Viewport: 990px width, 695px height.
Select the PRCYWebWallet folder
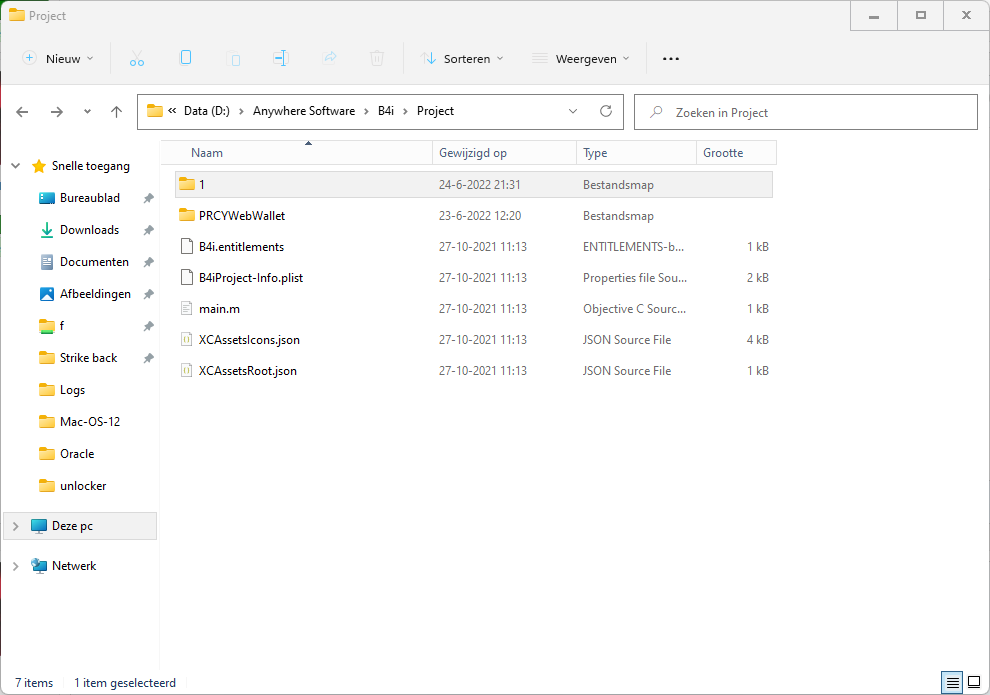click(x=241, y=216)
